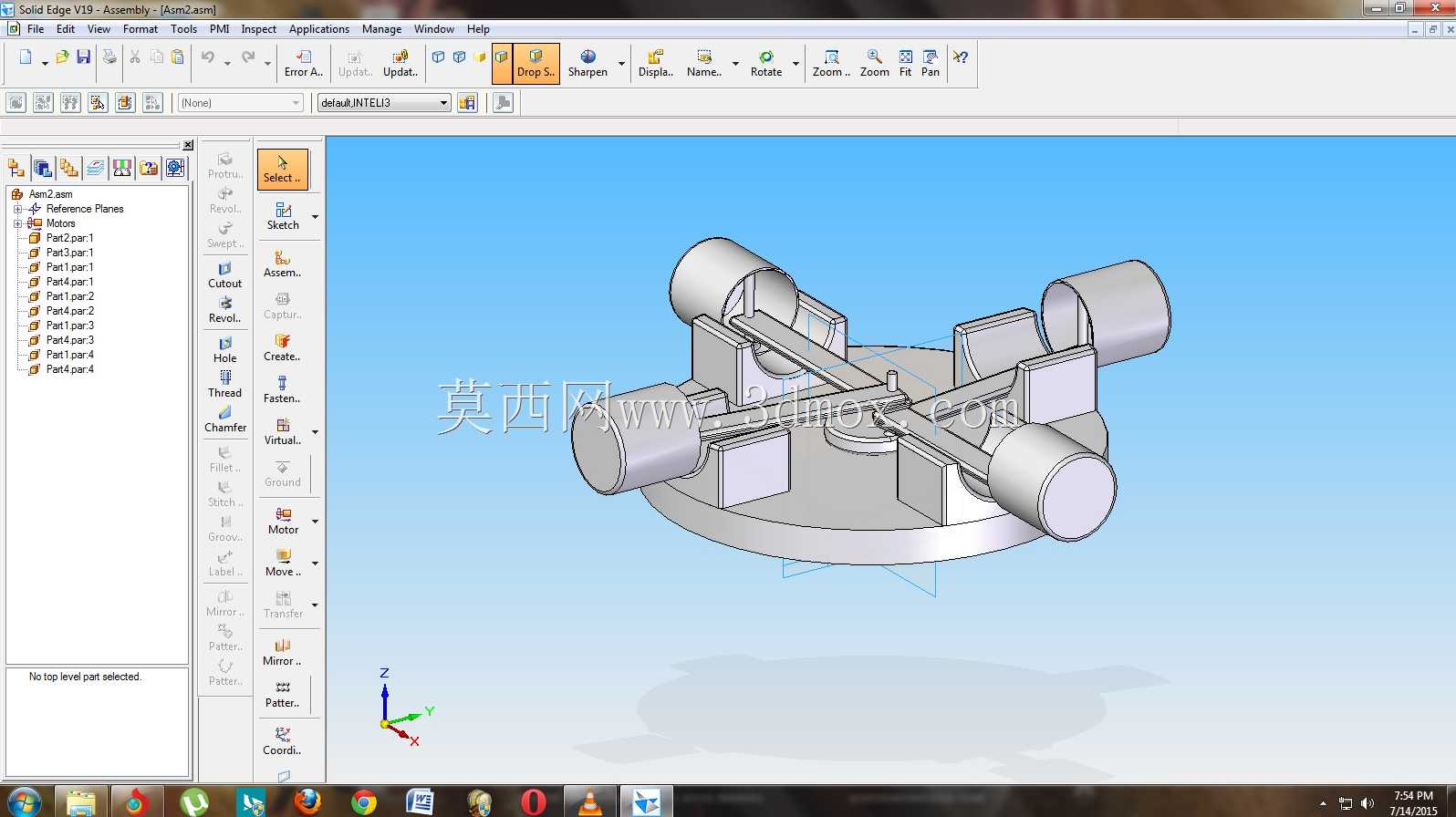Click the Assemble tool
Image resolution: width=1456 pixels, height=817 pixels.
click(283, 264)
